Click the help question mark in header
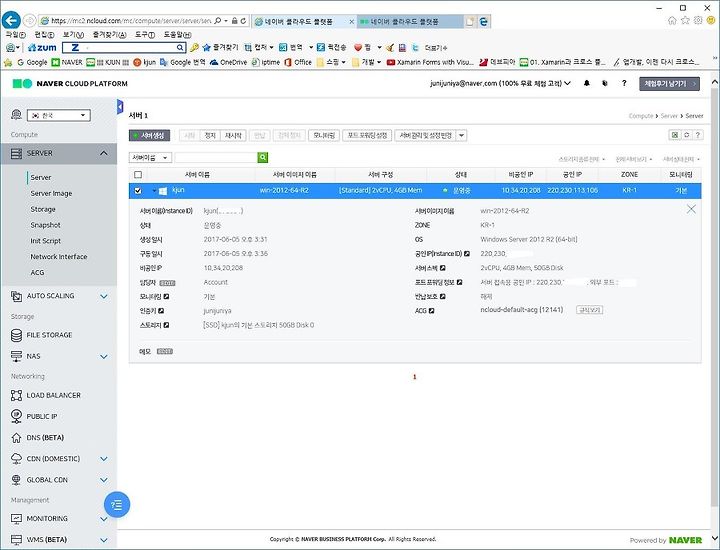 (x=624, y=83)
